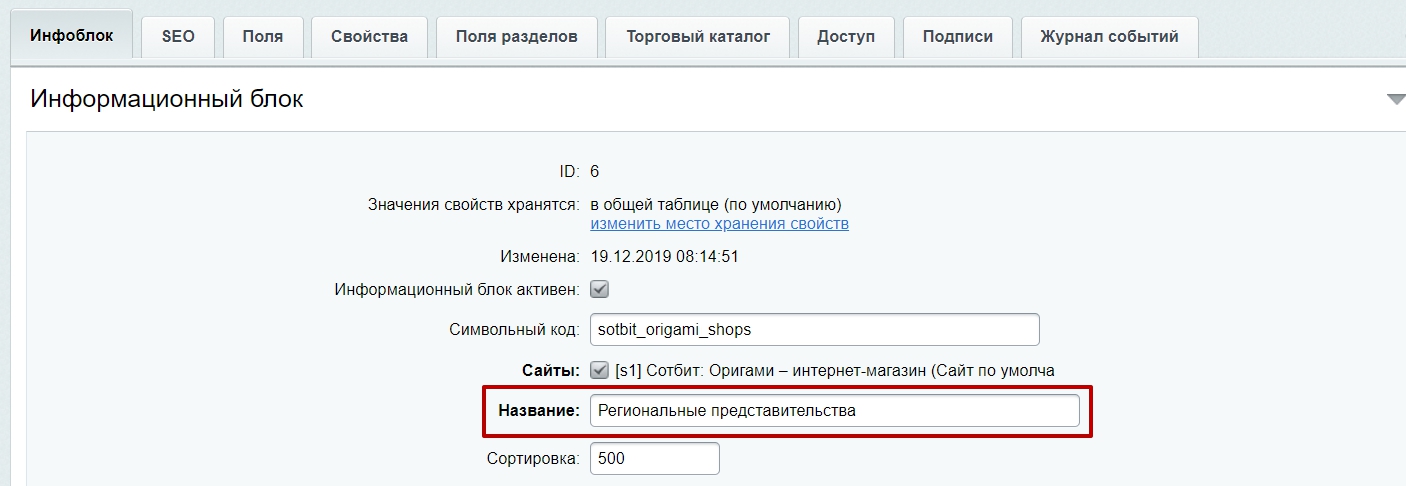Select the Инфоблок tab

[71, 35]
